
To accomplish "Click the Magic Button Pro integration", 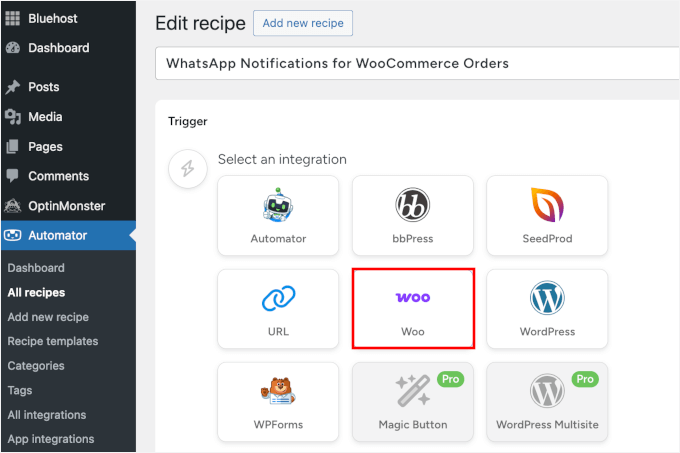I will click(413, 402).
